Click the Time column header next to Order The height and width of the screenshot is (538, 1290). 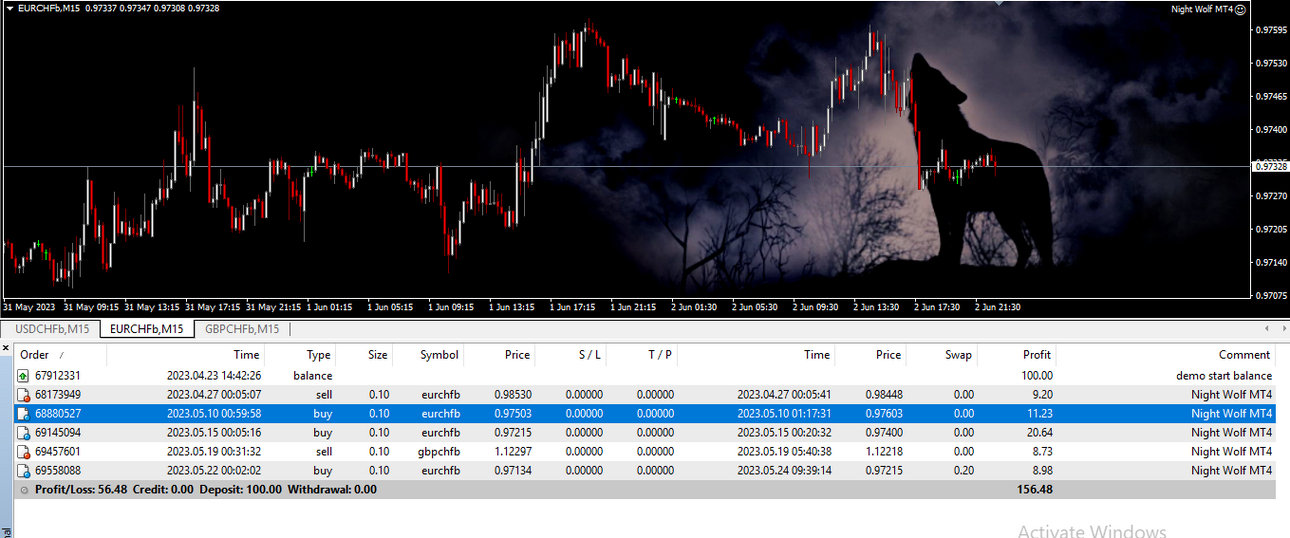[185, 355]
